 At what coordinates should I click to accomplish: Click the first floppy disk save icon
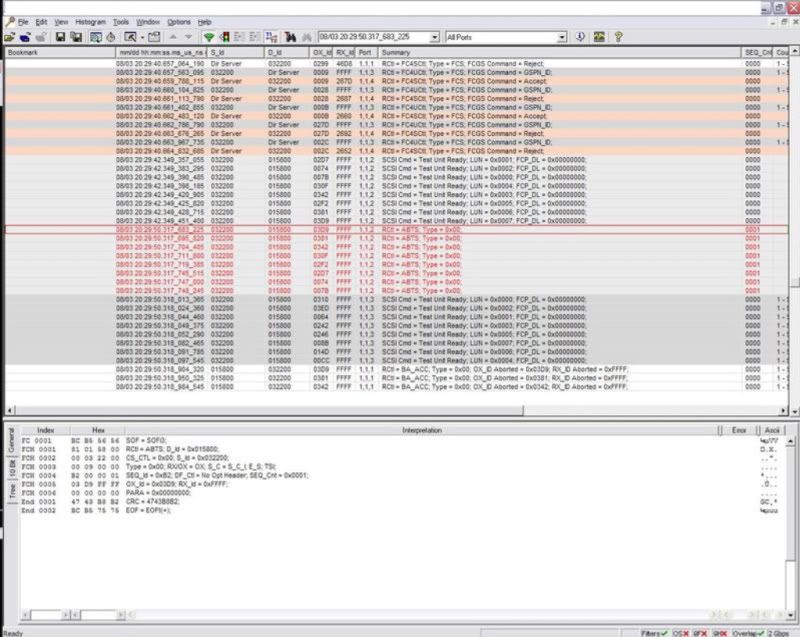[x=59, y=37]
